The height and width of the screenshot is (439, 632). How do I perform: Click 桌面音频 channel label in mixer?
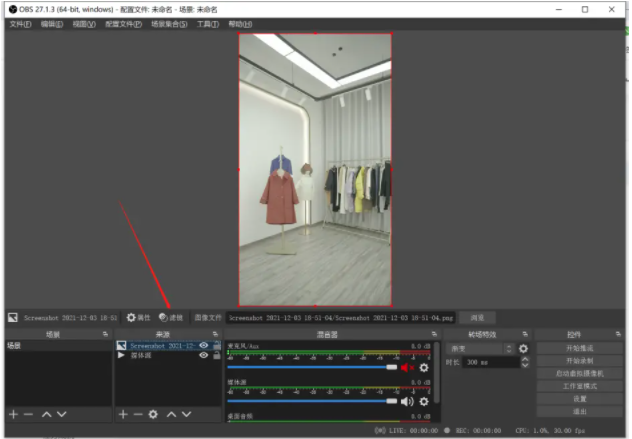pos(240,416)
